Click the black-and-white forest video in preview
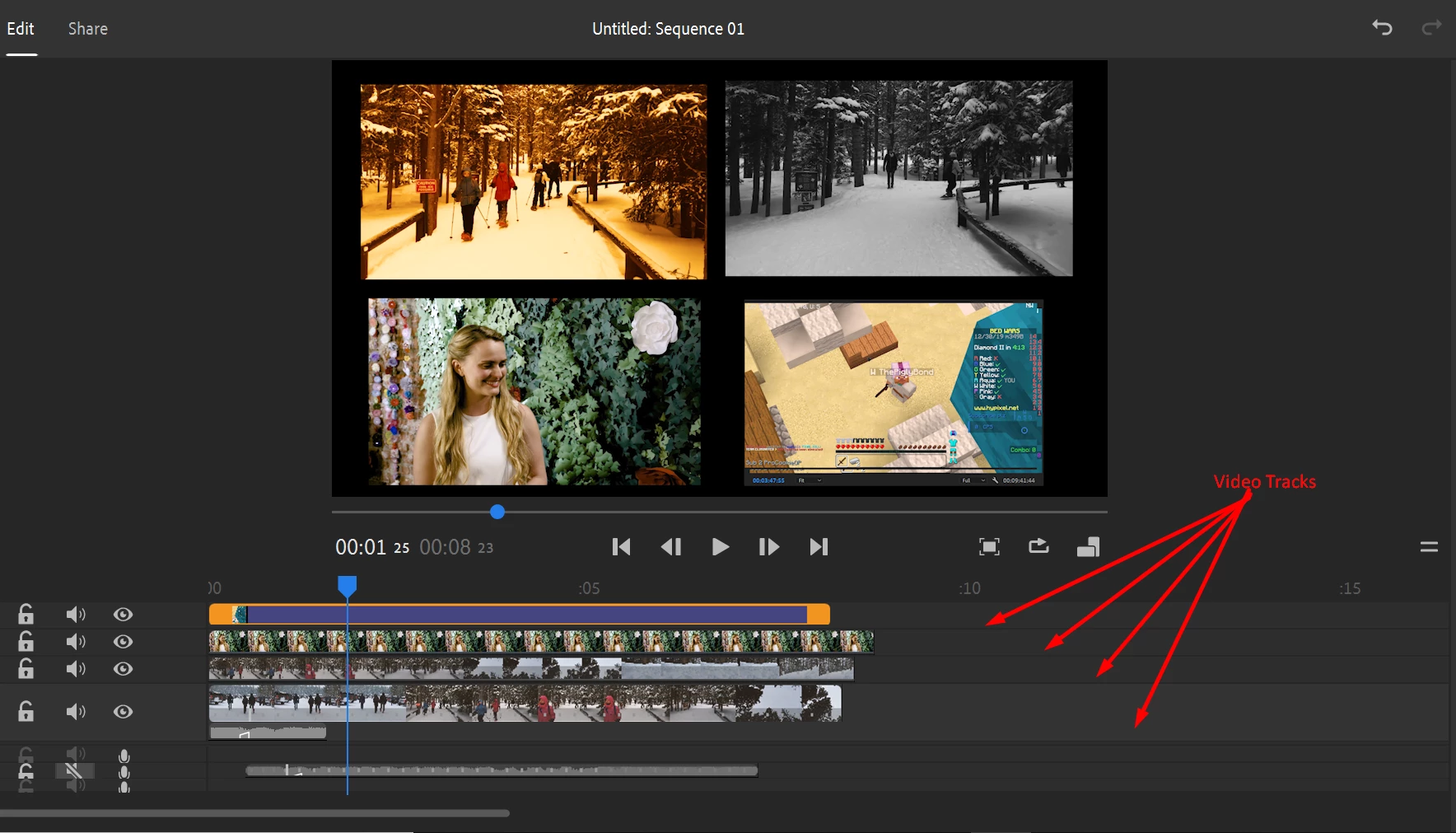 point(898,178)
